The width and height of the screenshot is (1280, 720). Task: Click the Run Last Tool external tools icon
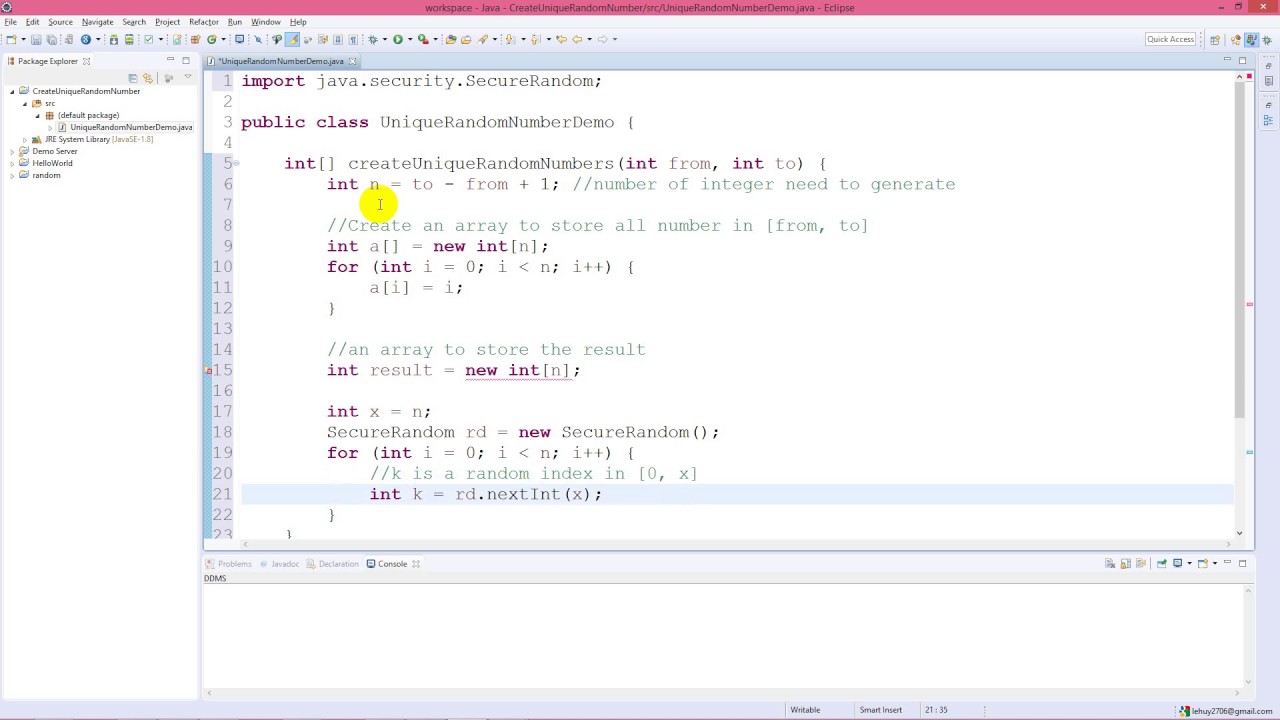point(423,40)
